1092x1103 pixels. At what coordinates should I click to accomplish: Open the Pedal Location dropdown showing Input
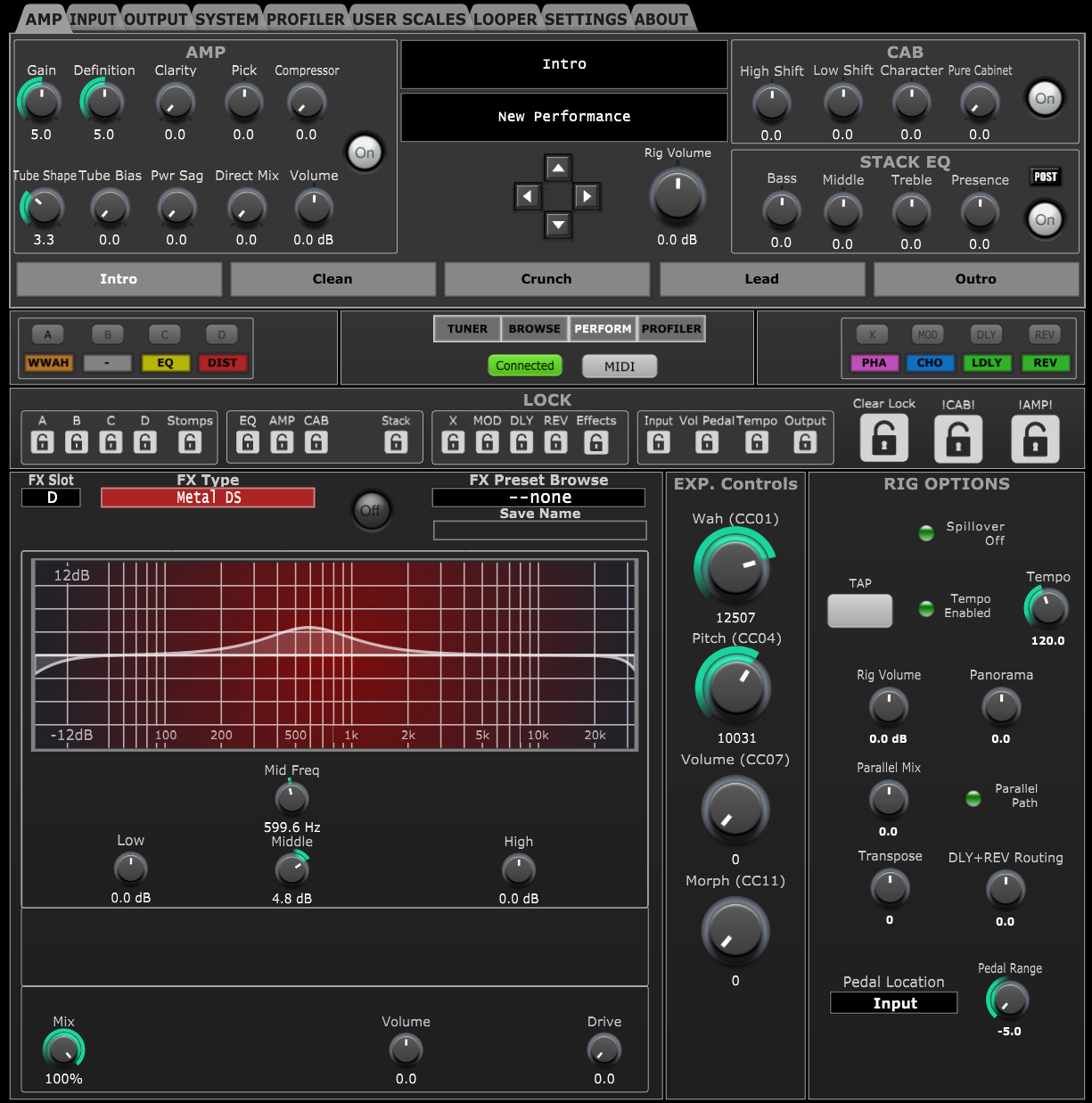pyautogui.click(x=894, y=1003)
